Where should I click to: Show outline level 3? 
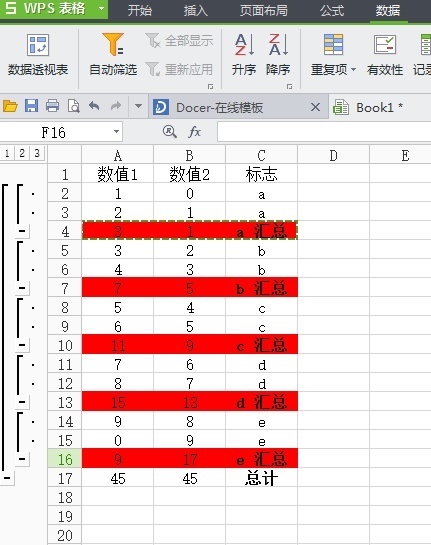37,153
